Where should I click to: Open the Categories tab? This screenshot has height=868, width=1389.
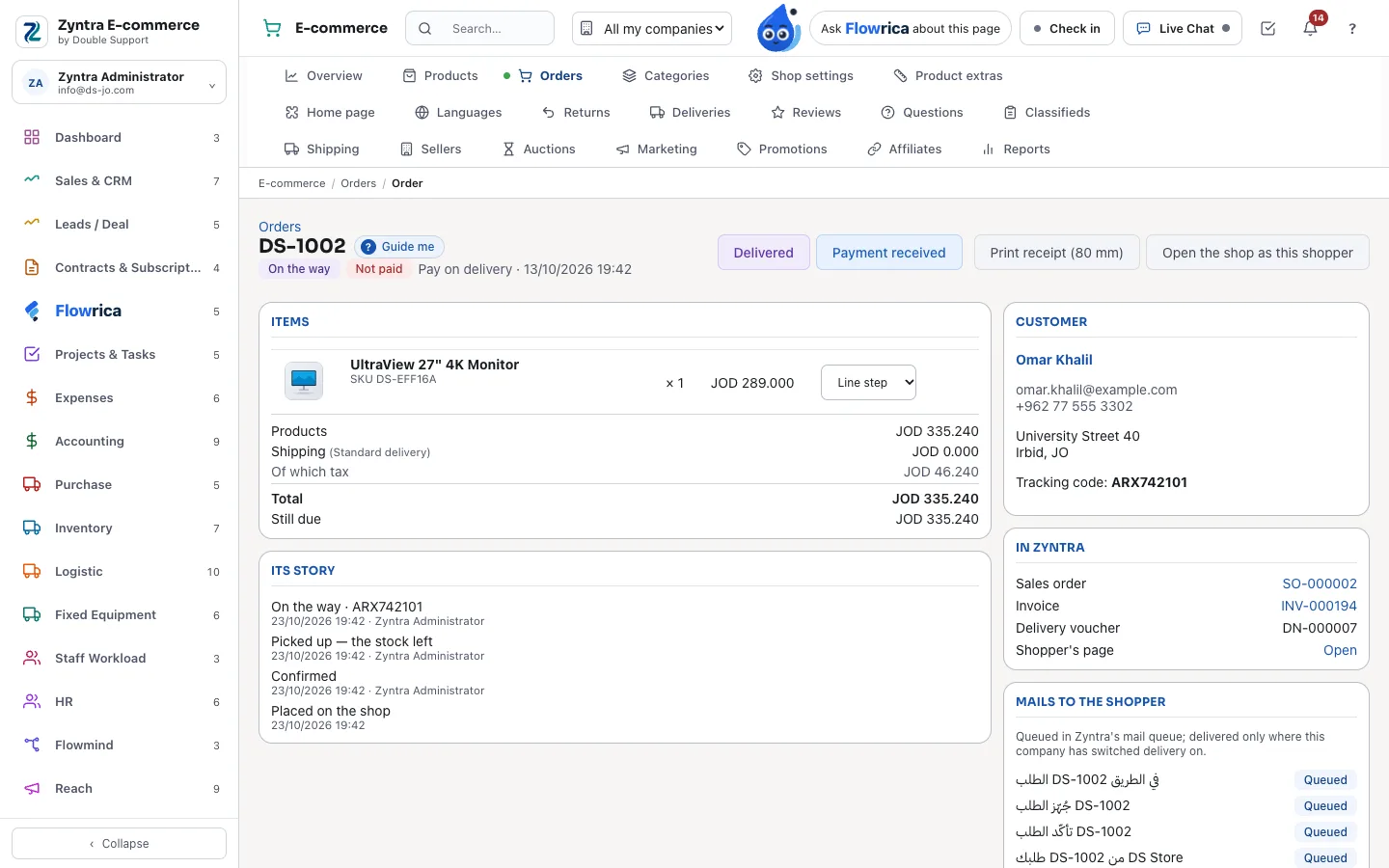coord(666,75)
